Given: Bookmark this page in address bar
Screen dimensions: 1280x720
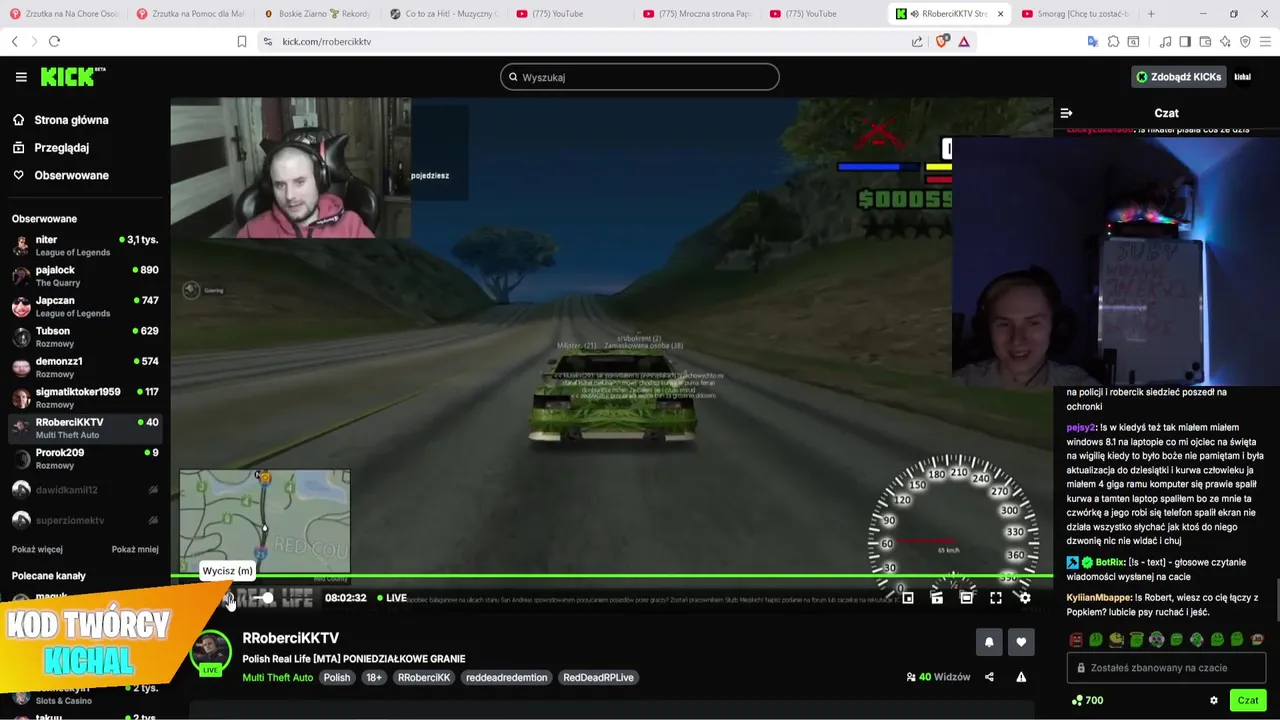Looking at the screenshot, I should [x=242, y=41].
